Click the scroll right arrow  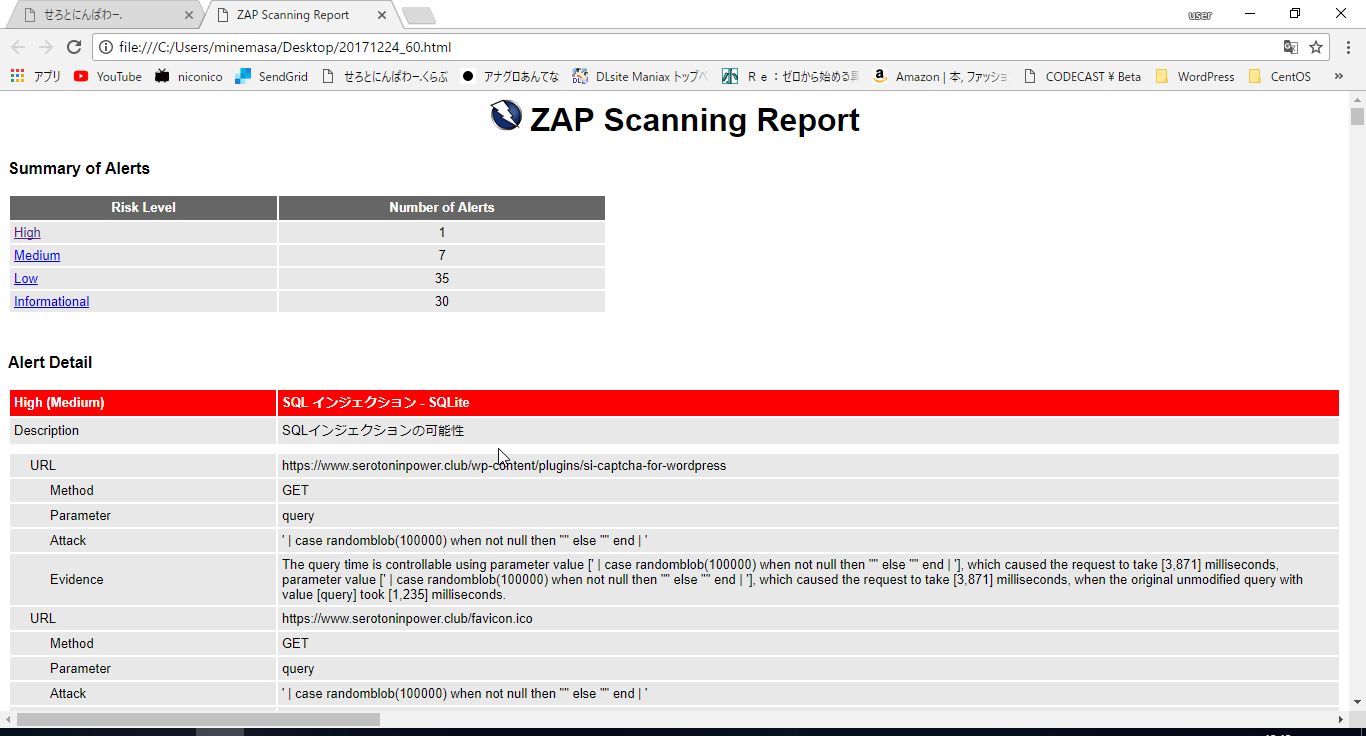1341,719
